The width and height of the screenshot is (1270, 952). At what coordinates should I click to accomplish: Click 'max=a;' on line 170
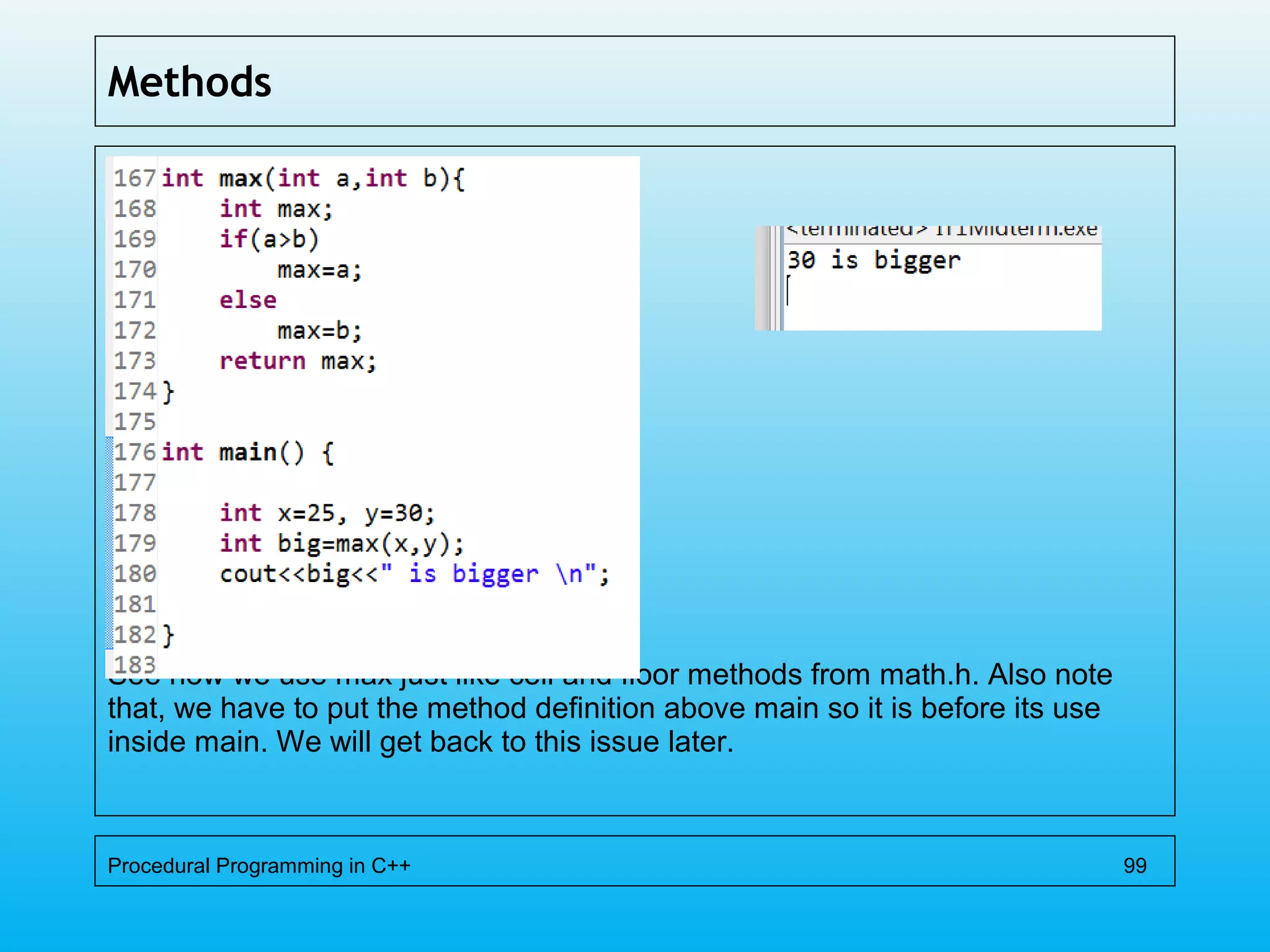coord(319,270)
